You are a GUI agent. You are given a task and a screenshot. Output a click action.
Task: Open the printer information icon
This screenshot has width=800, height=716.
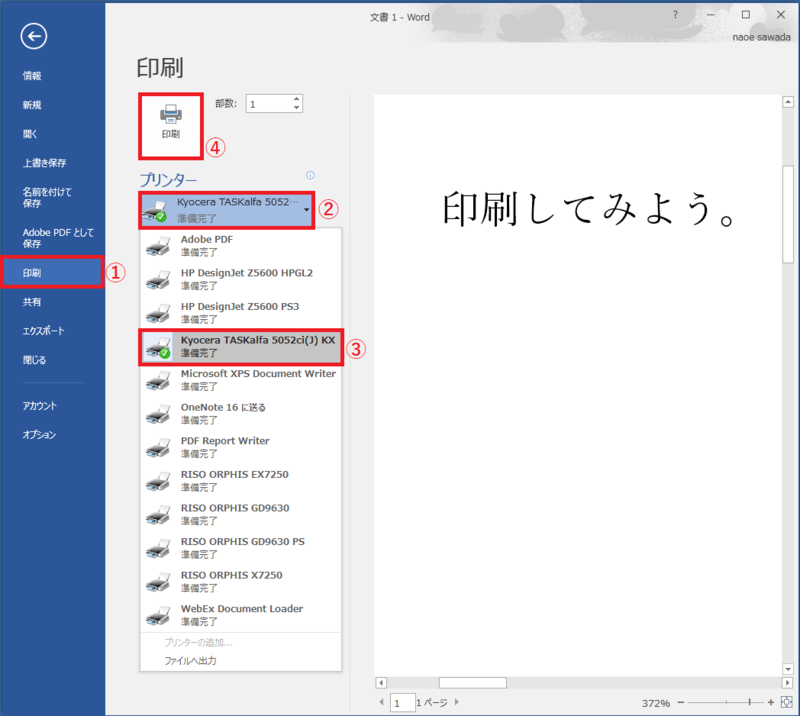pyautogui.click(x=310, y=175)
